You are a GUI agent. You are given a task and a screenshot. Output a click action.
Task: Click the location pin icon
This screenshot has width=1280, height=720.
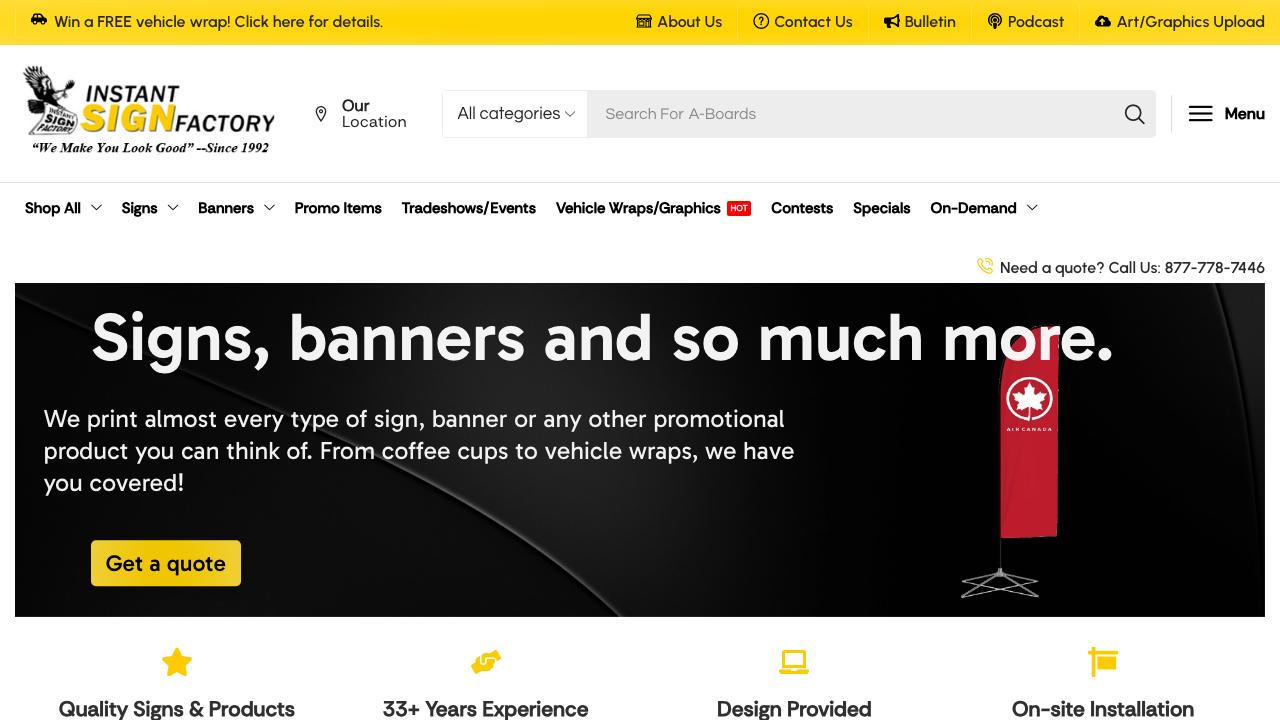(321, 114)
